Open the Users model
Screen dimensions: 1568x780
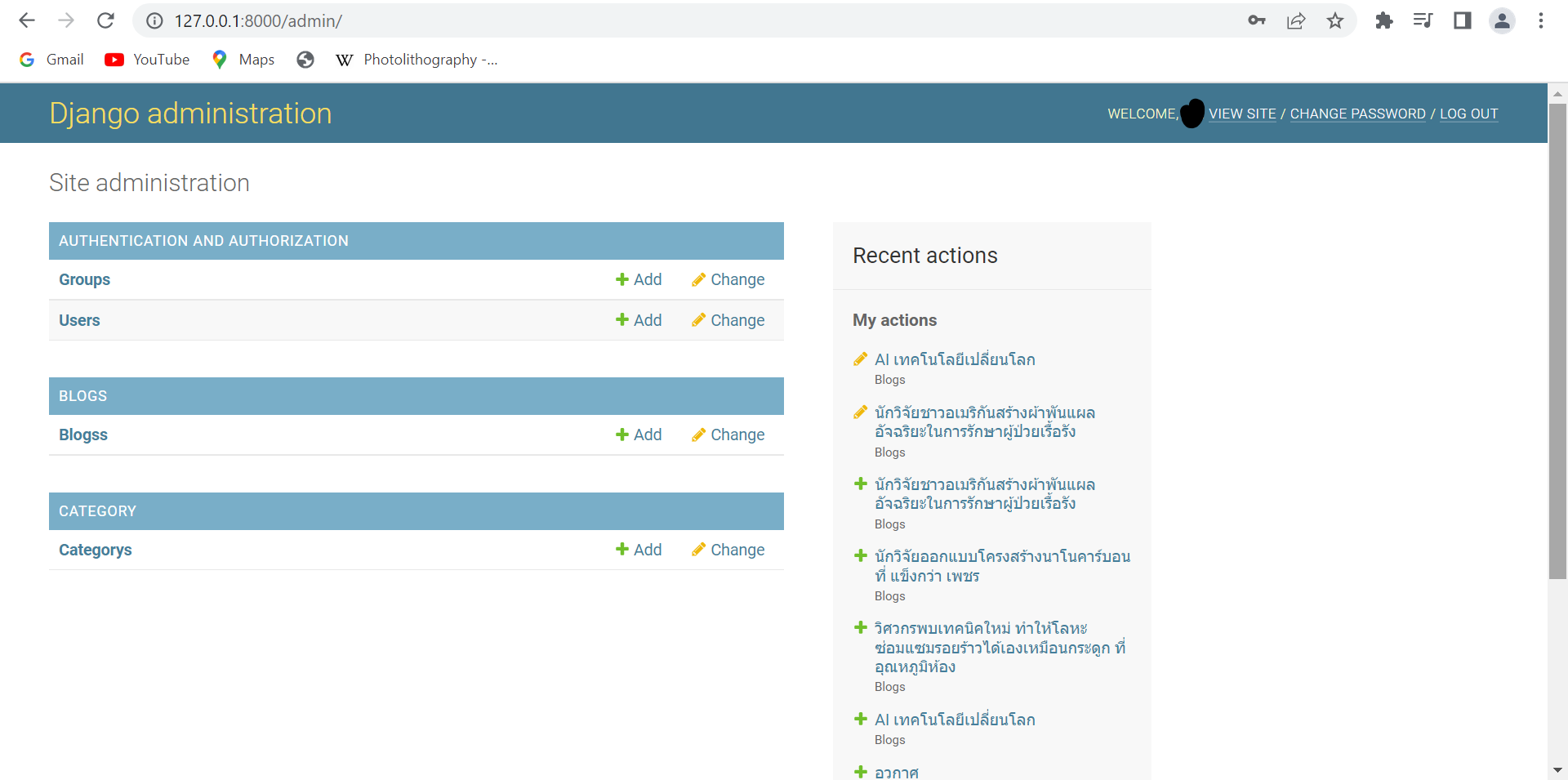(x=79, y=320)
